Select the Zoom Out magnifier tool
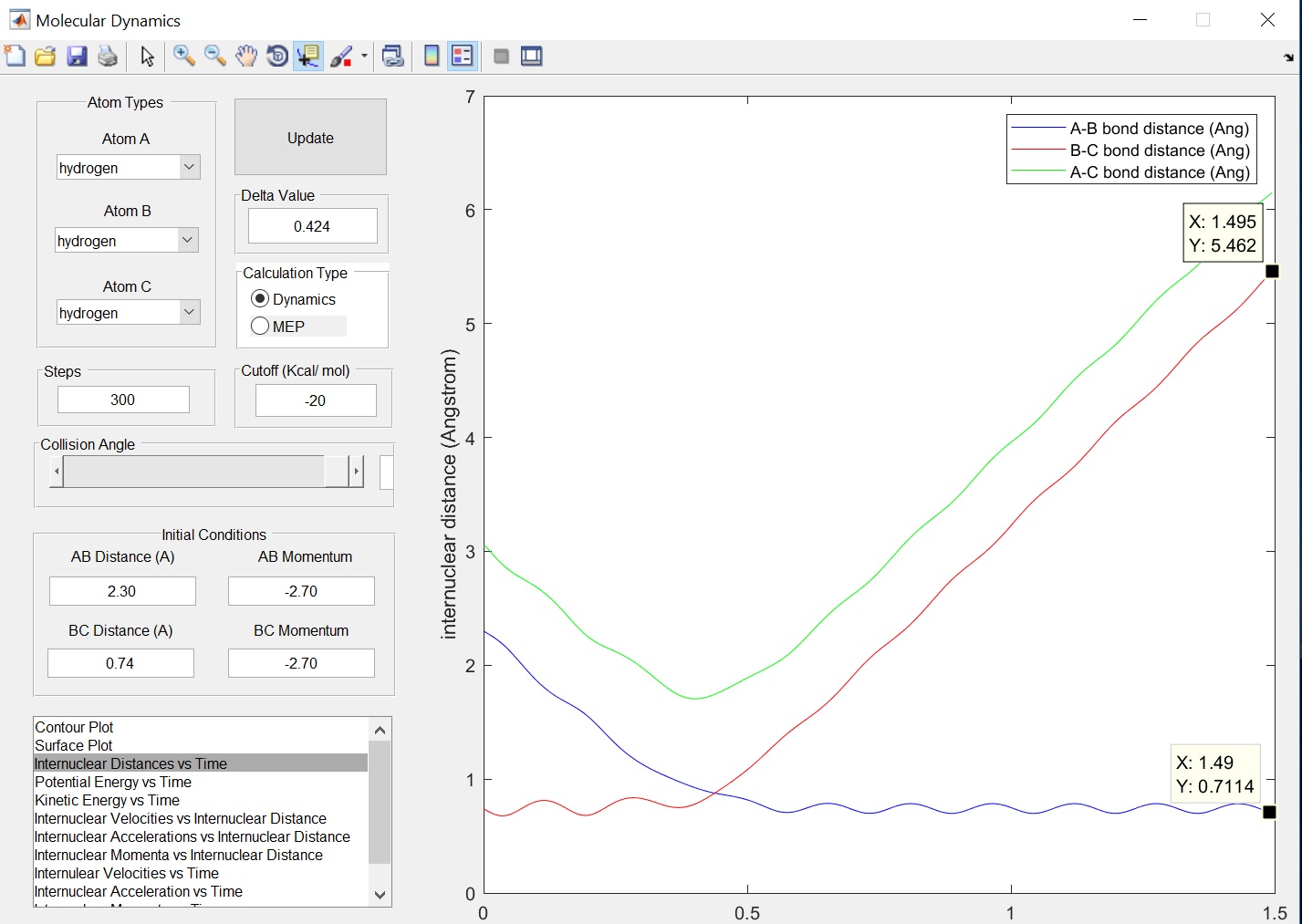Image resolution: width=1302 pixels, height=924 pixels. 214,57
